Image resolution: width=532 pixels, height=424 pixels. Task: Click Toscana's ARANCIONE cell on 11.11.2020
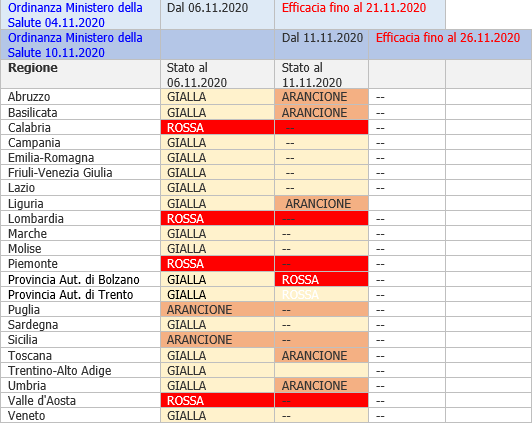tap(321, 355)
